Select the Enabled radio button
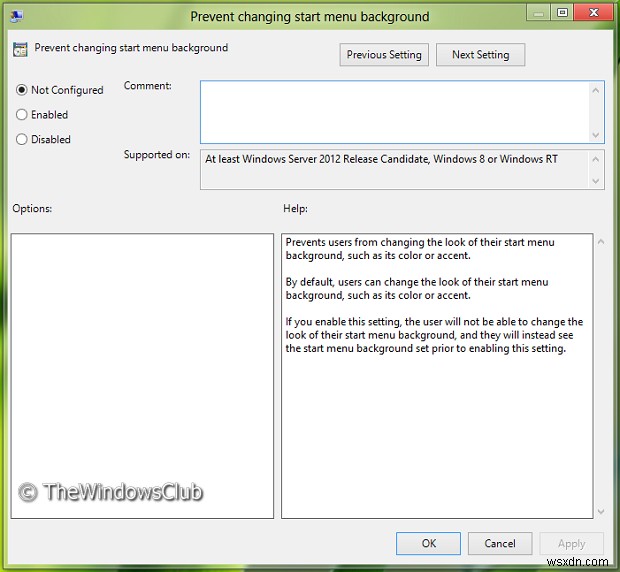Viewport: 620px width, 572px height. [x=22, y=115]
